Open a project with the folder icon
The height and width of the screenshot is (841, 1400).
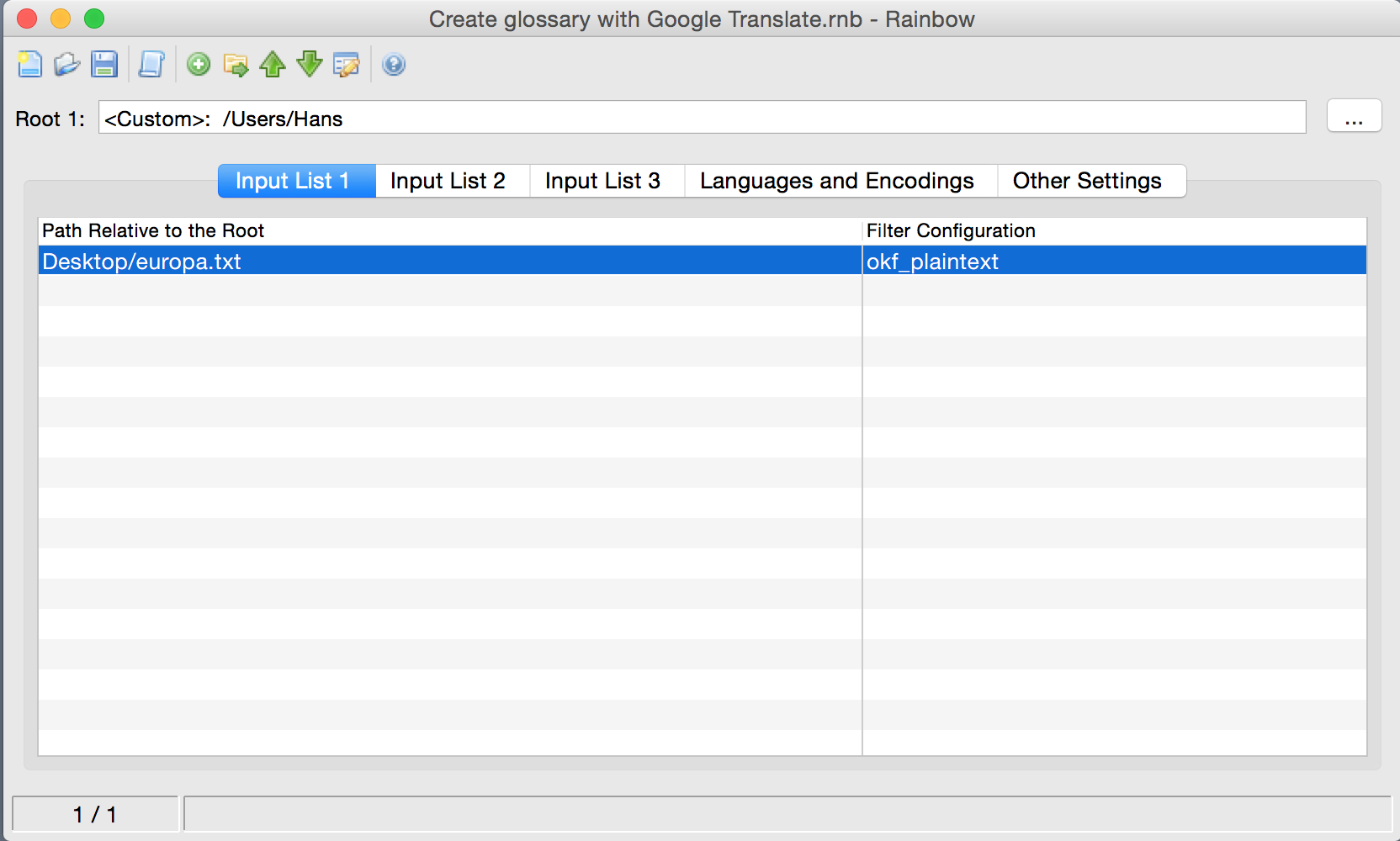[x=66, y=65]
